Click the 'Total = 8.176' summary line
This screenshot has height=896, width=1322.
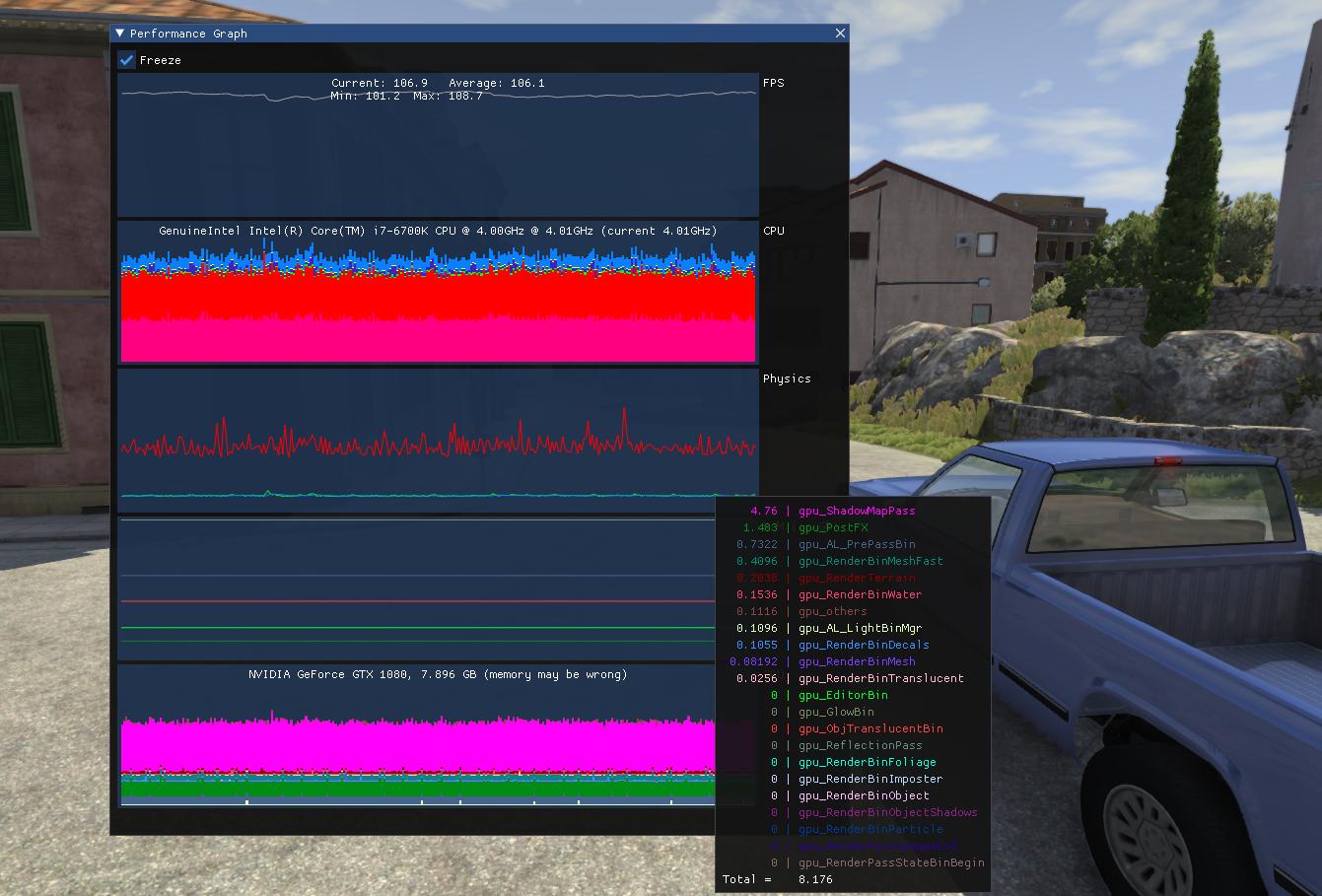tap(778, 879)
